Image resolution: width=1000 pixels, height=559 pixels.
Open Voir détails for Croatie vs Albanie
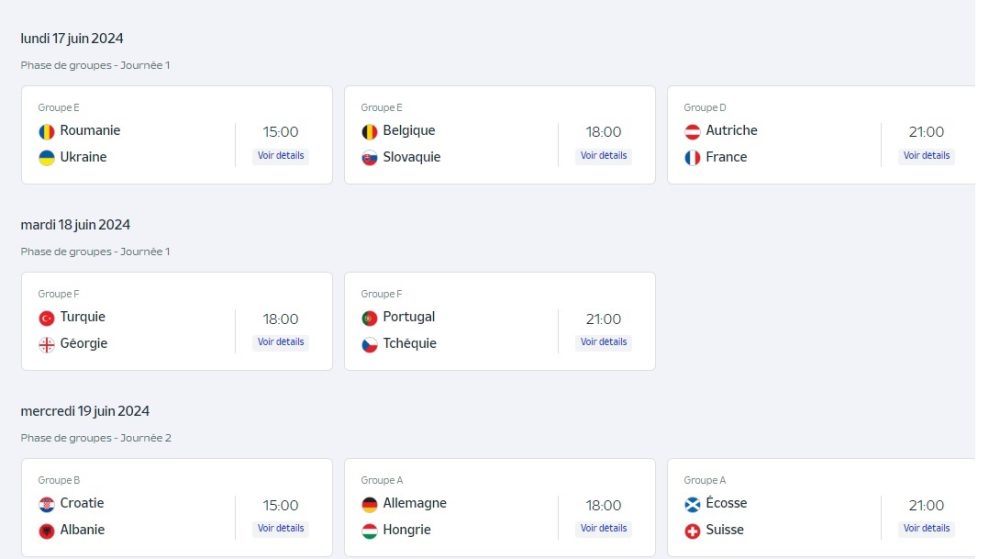tap(281, 528)
